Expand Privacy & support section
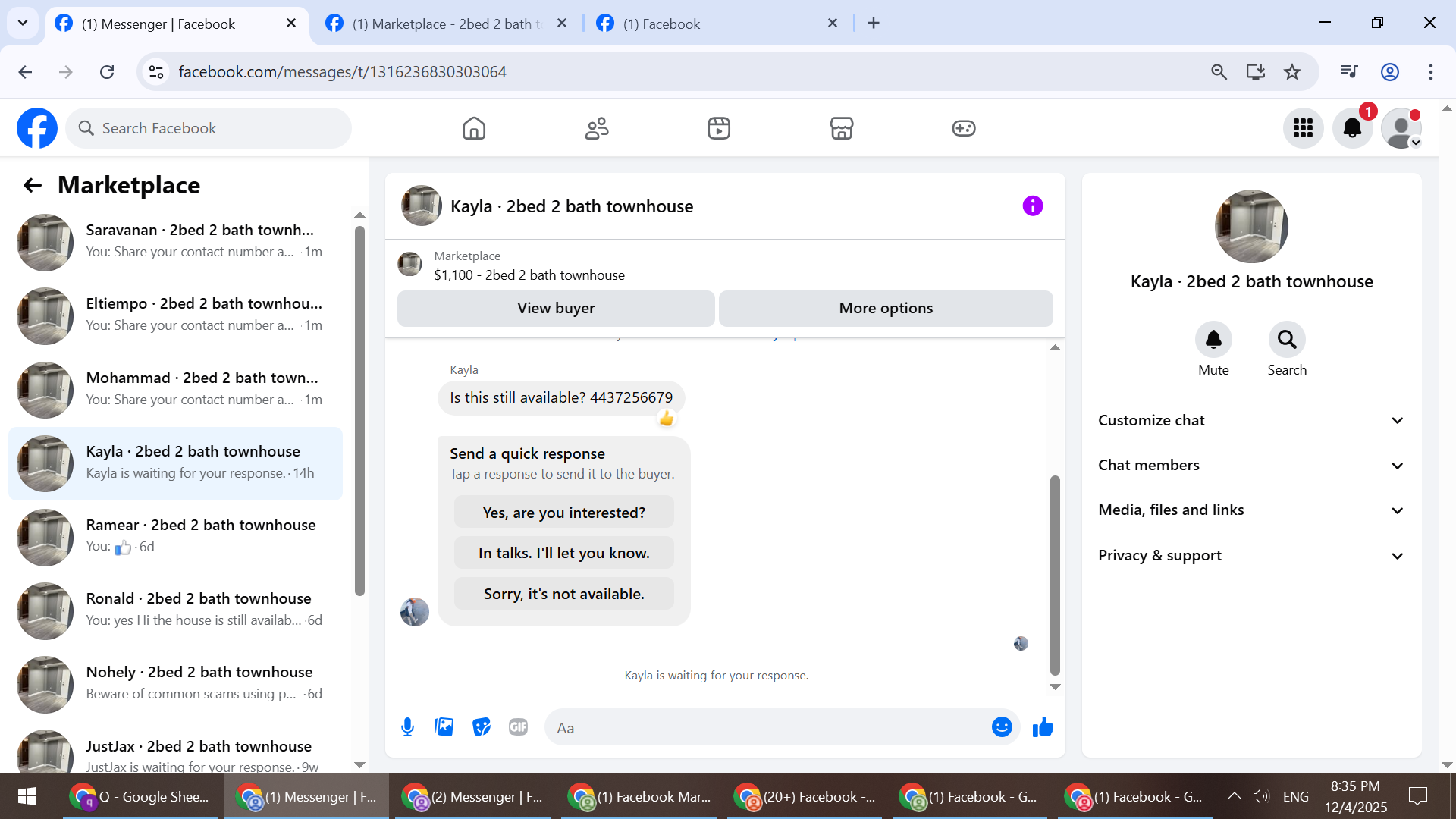Viewport: 1456px width, 819px height. click(1251, 555)
